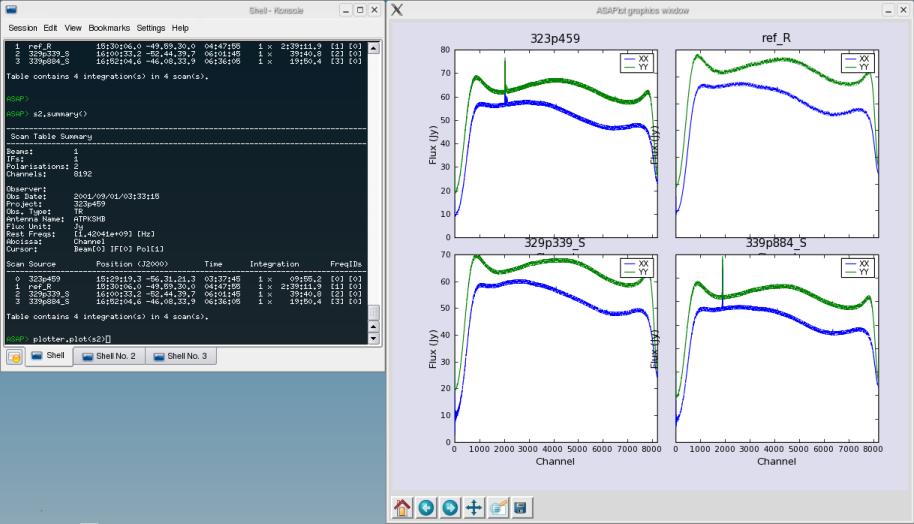
Task: Go back to previous plot view
Action: click(426, 507)
